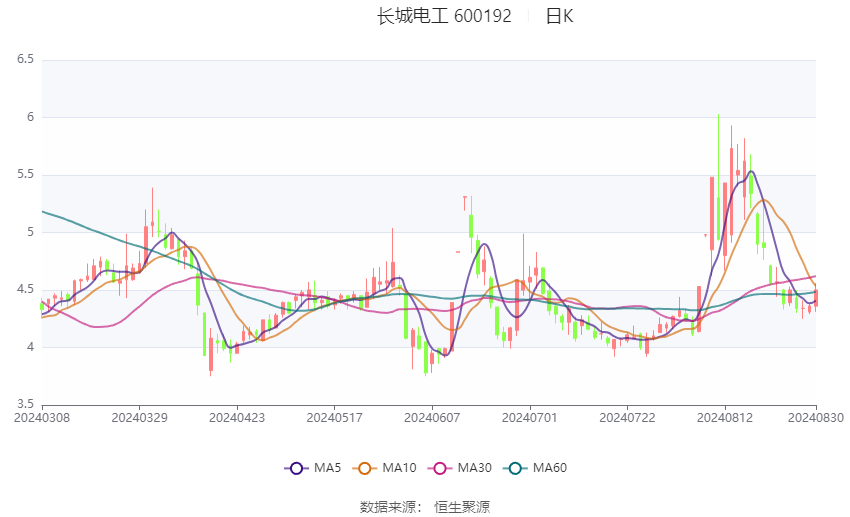Click the 5.5 price axis label

[25, 175]
